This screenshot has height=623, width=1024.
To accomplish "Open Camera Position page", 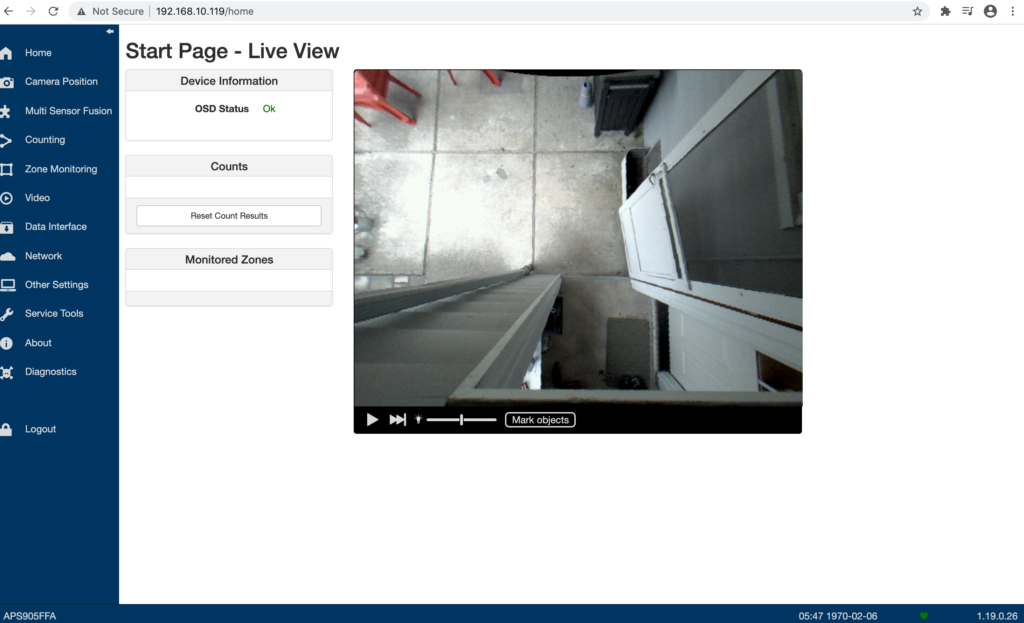I will pos(61,82).
